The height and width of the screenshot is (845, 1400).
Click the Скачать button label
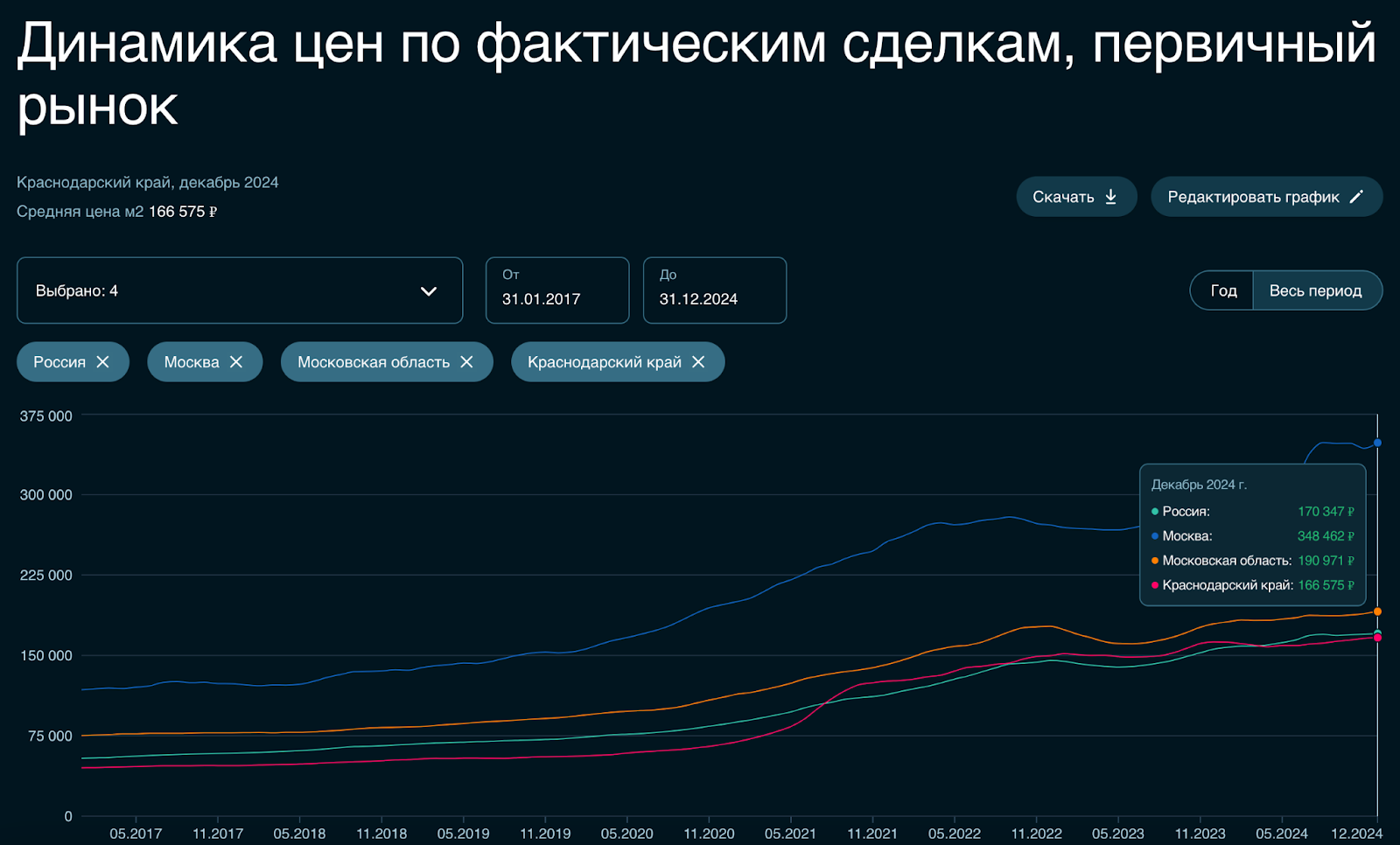tap(1063, 197)
